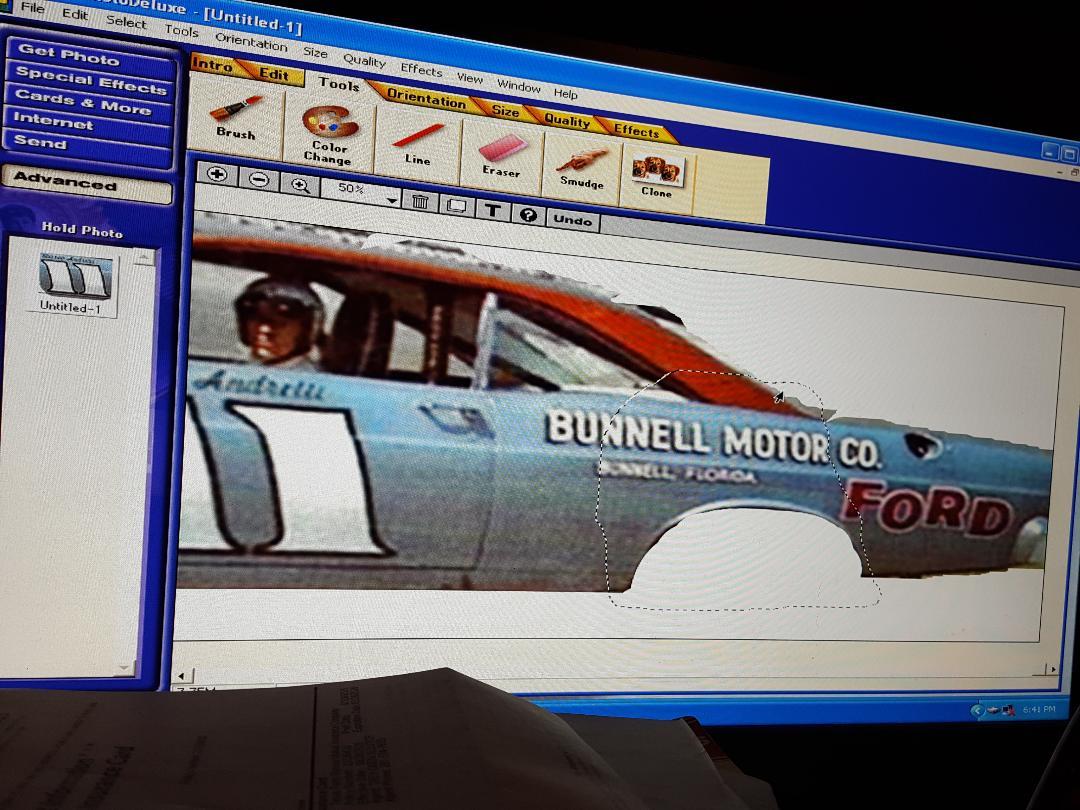
Task: Click the trash can delete icon
Action: click(x=420, y=201)
